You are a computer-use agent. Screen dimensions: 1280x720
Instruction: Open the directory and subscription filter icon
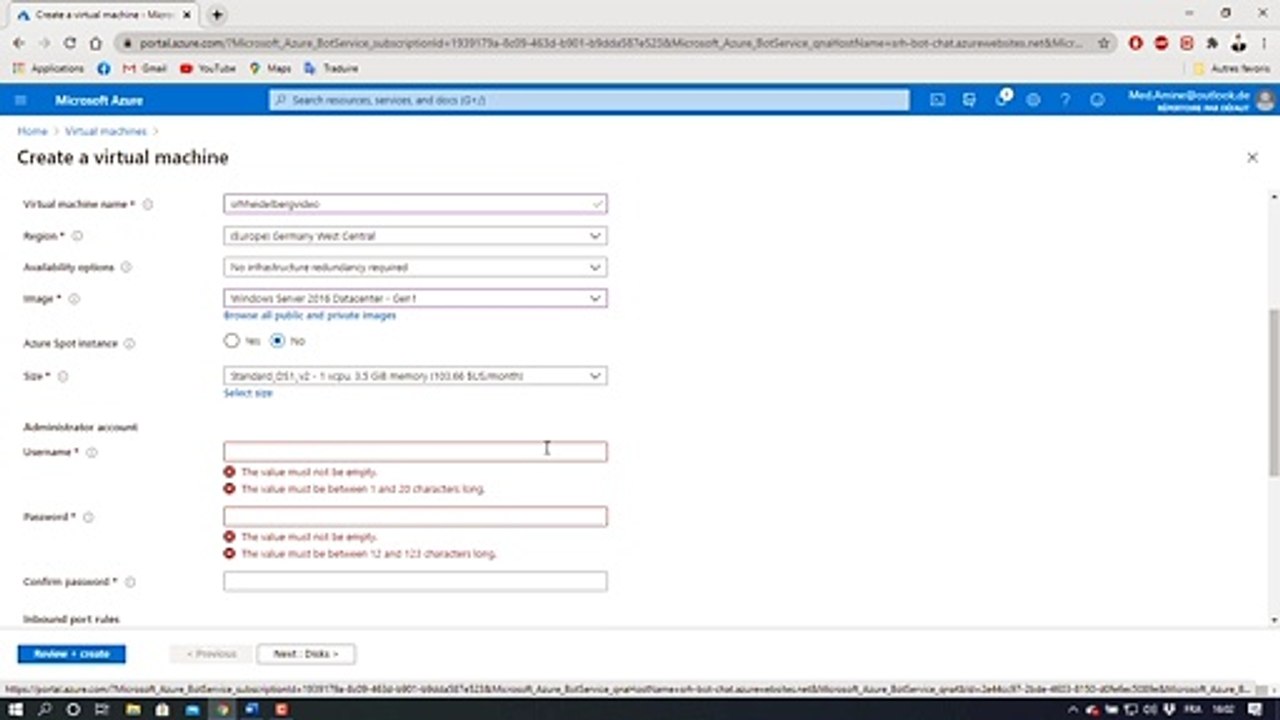pos(969,100)
